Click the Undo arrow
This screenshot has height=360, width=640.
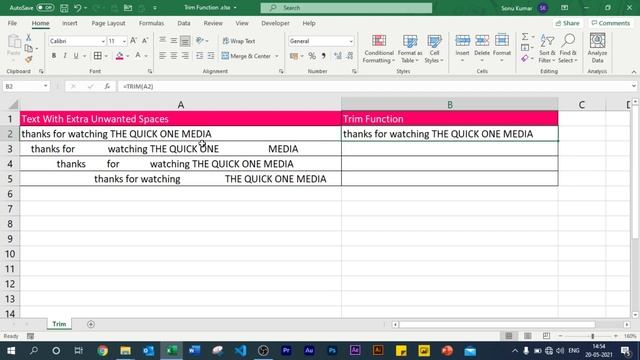pyautogui.click(x=78, y=8)
